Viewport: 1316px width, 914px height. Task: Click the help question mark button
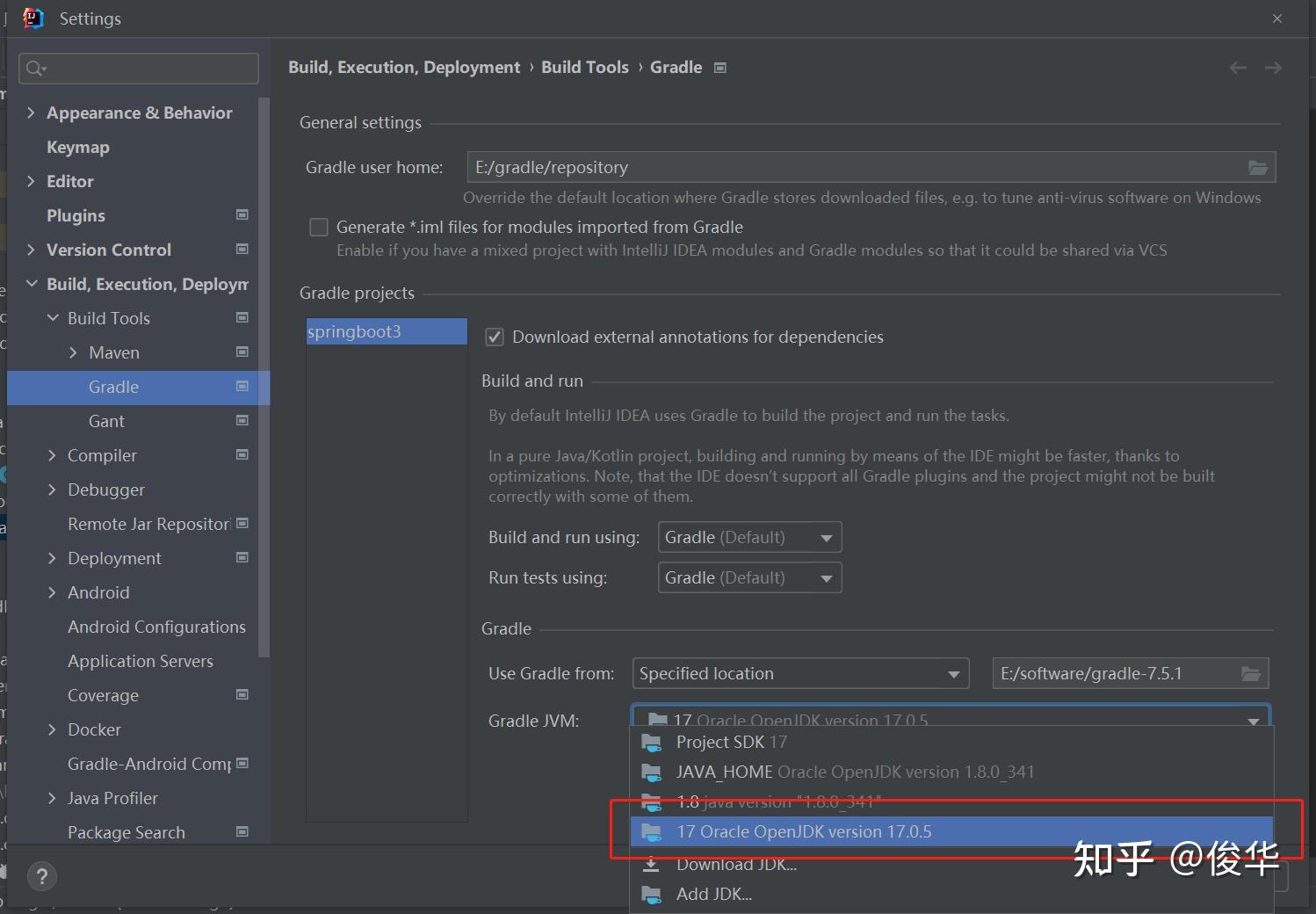tap(42, 876)
